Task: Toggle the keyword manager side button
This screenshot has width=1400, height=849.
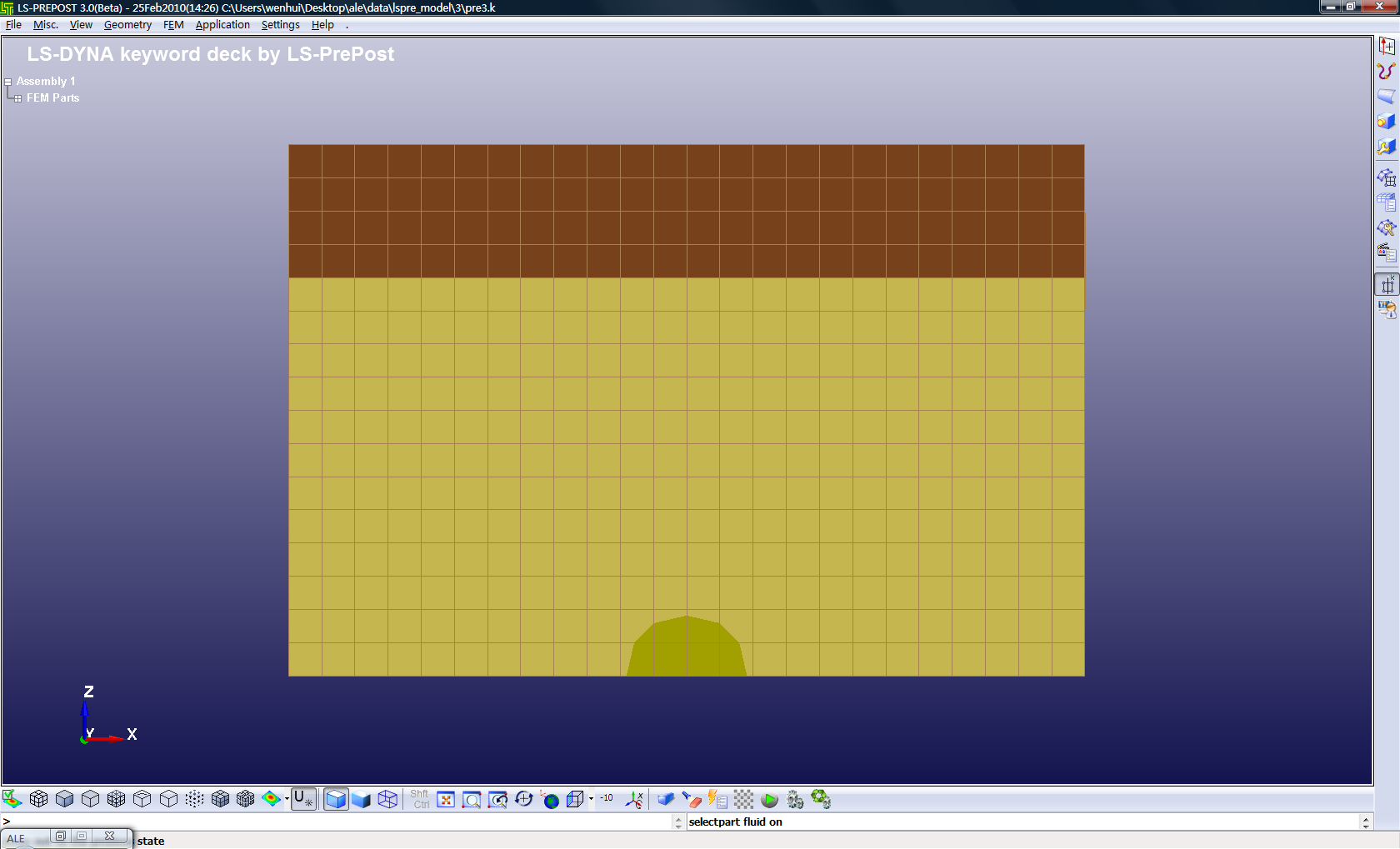Action: (1387, 284)
